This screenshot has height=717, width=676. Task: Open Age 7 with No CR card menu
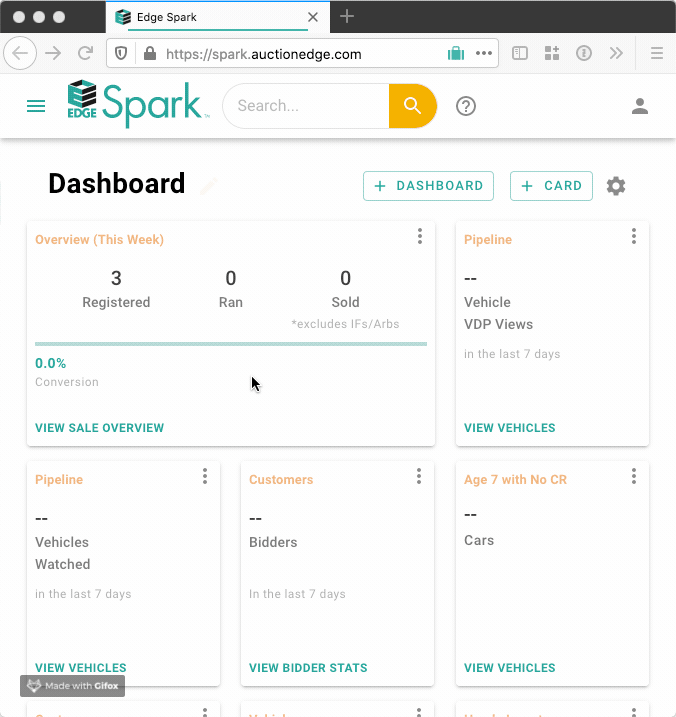[x=633, y=476]
